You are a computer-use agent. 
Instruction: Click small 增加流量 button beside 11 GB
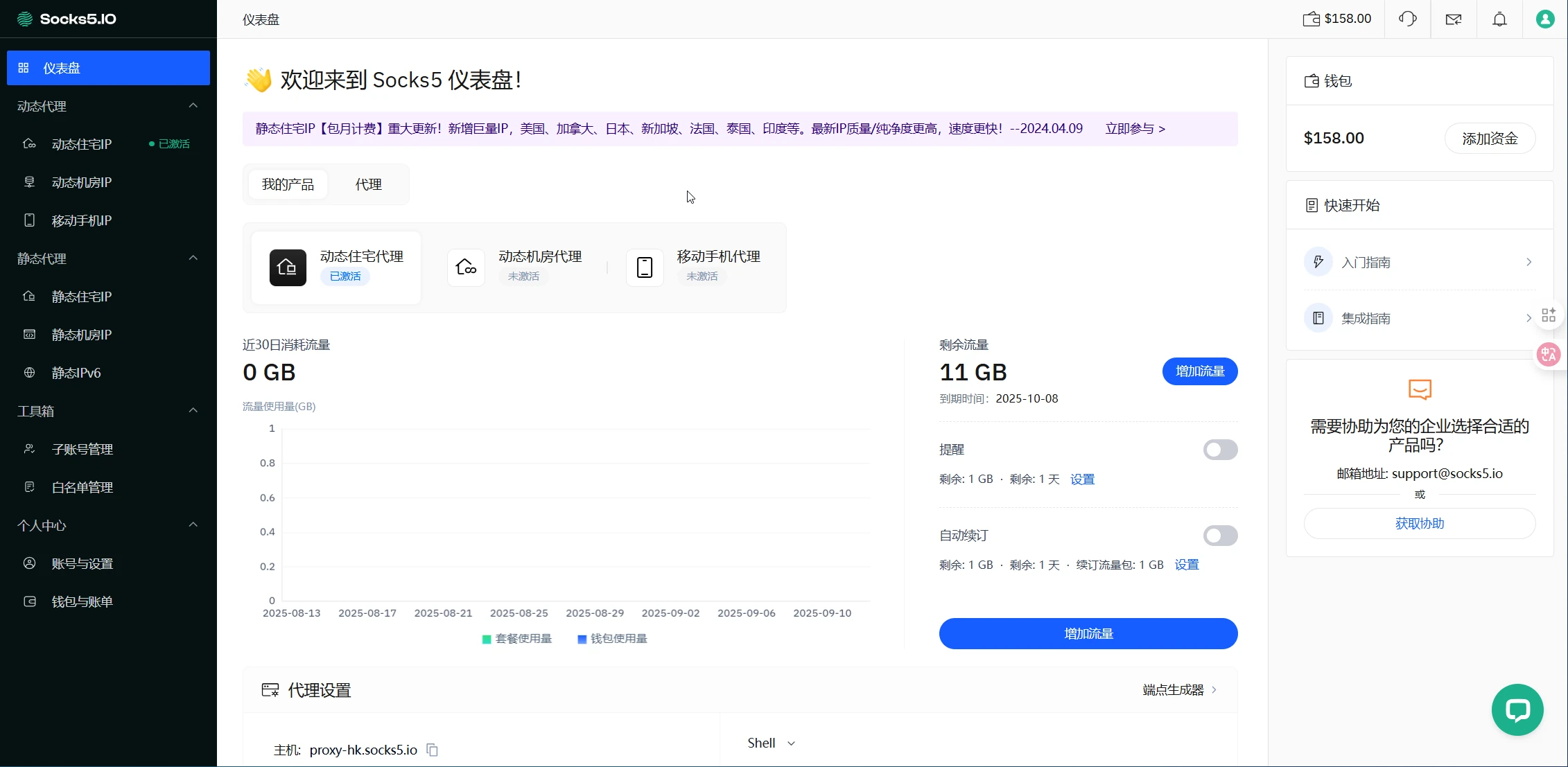[1200, 371]
